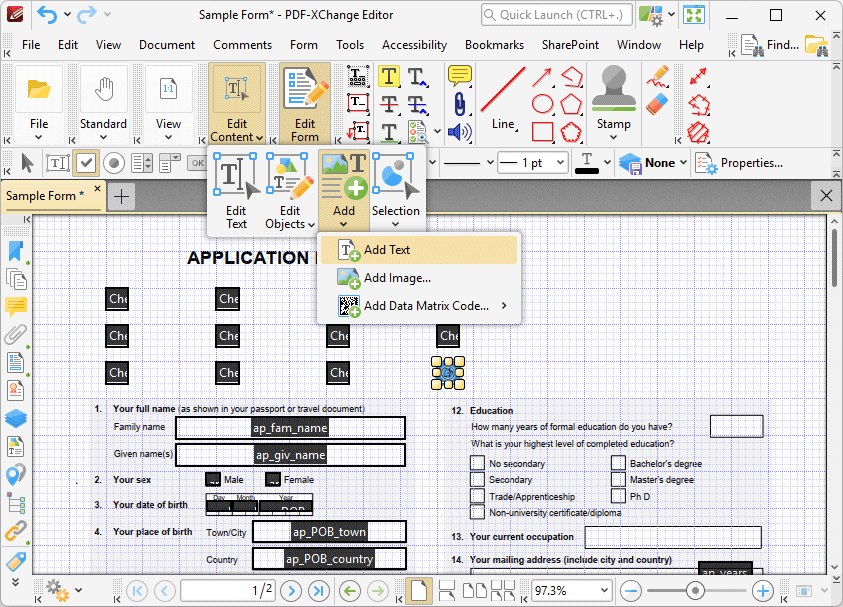Image resolution: width=843 pixels, height=607 pixels.
Task: Expand the Stamp tool dropdown
Action: (613, 137)
